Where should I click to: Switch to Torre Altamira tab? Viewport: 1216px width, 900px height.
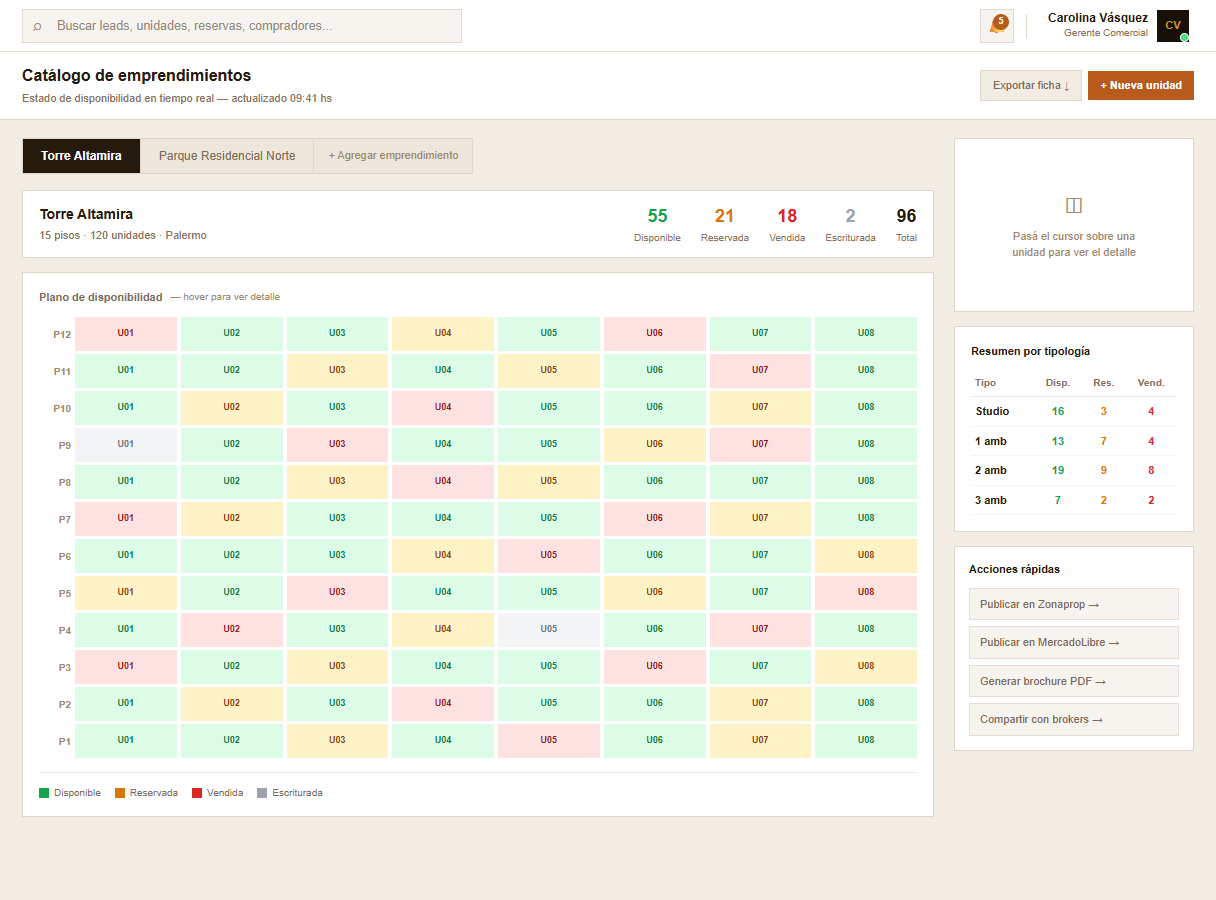click(81, 156)
